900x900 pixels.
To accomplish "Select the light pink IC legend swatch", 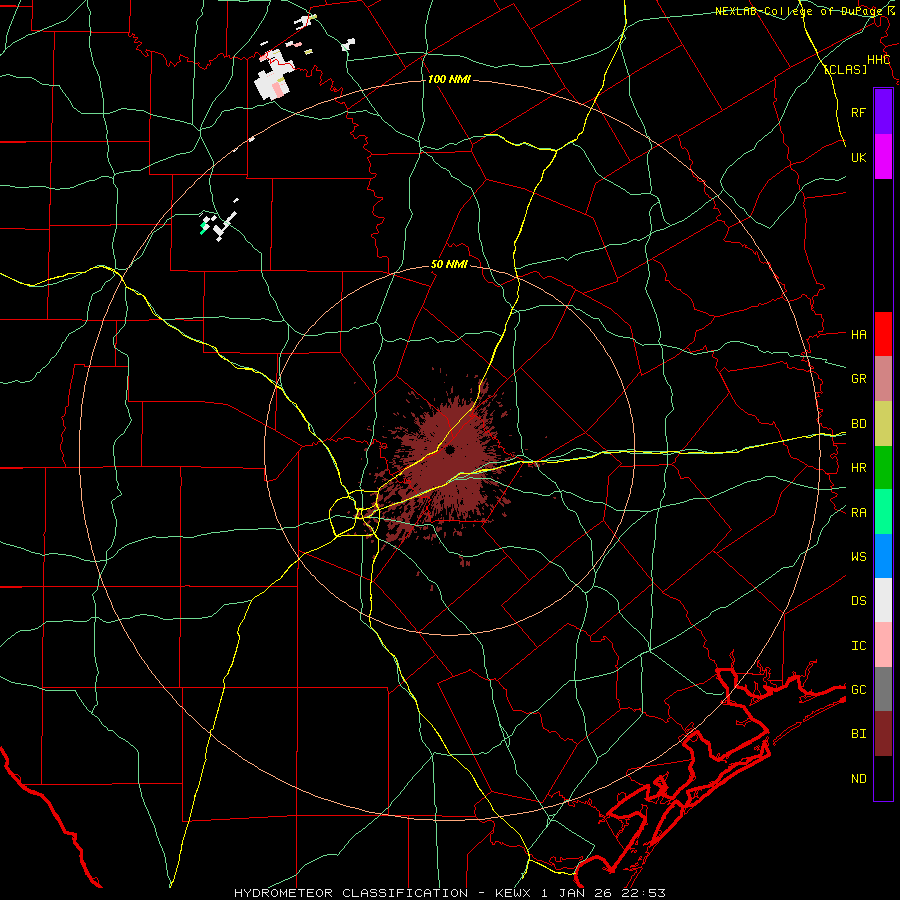I will click(x=883, y=645).
